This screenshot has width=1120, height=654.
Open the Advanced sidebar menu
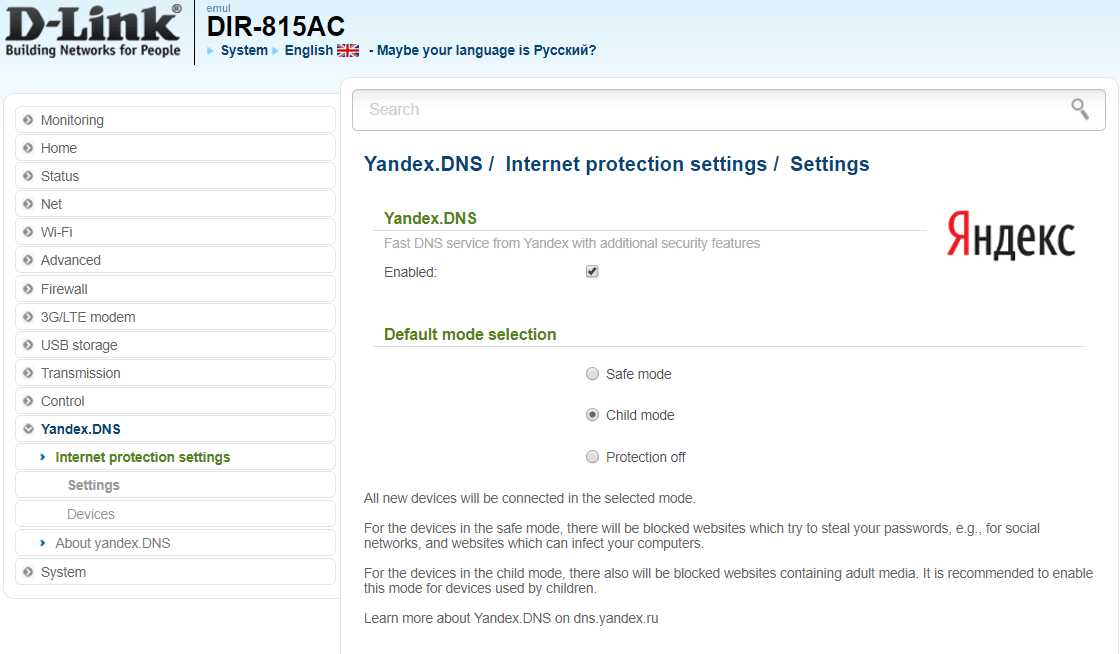[x=71, y=260]
